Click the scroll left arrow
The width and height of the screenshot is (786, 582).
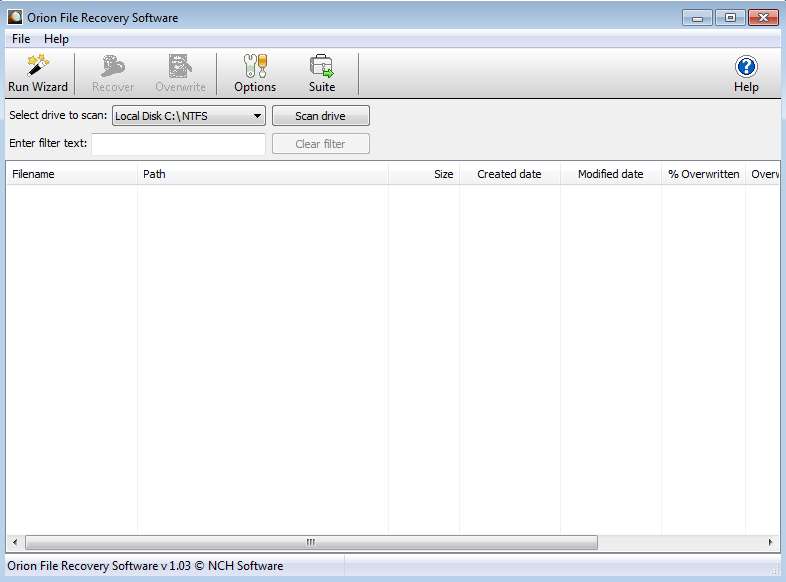15,542
